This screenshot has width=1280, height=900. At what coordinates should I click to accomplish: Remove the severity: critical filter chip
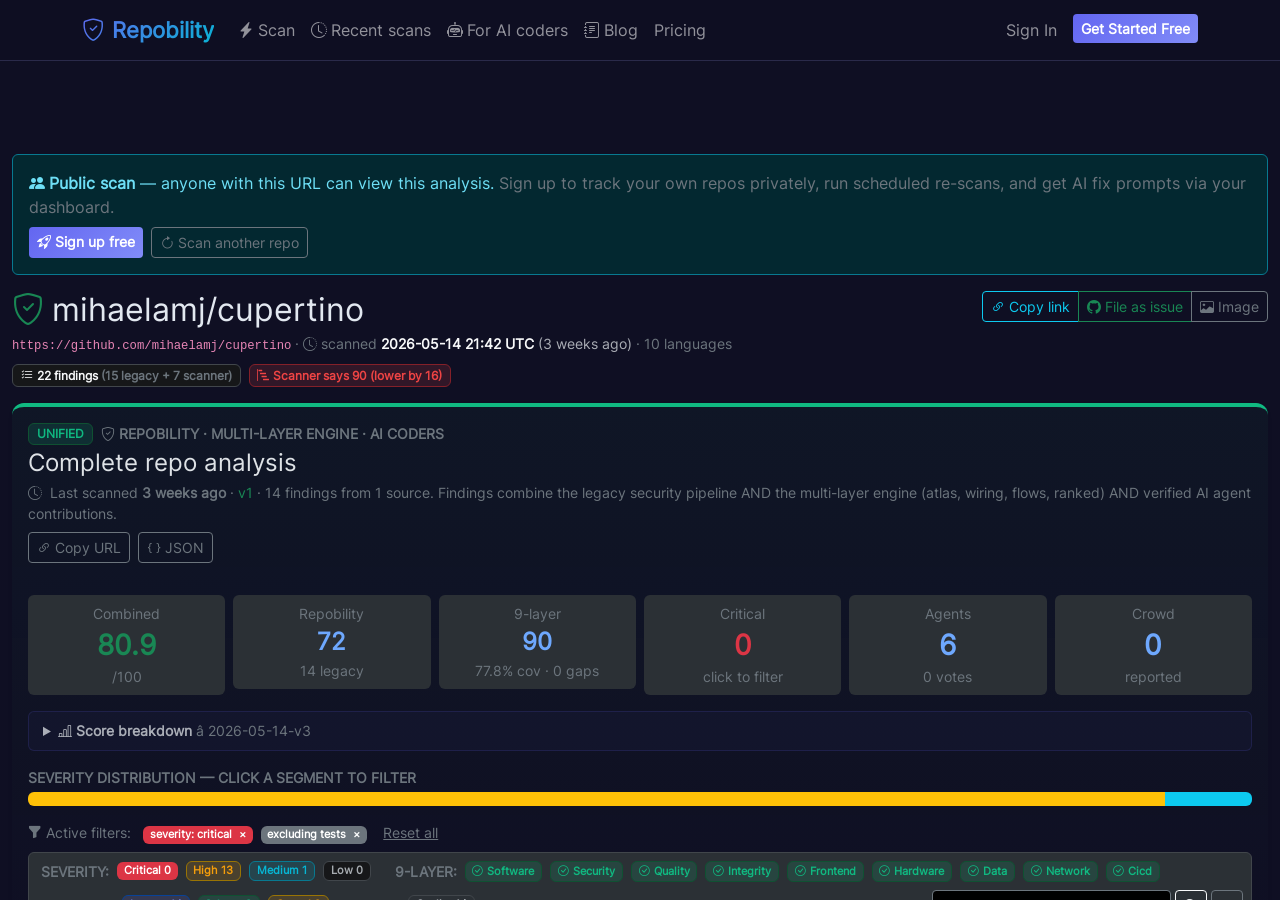pos(242,834)
